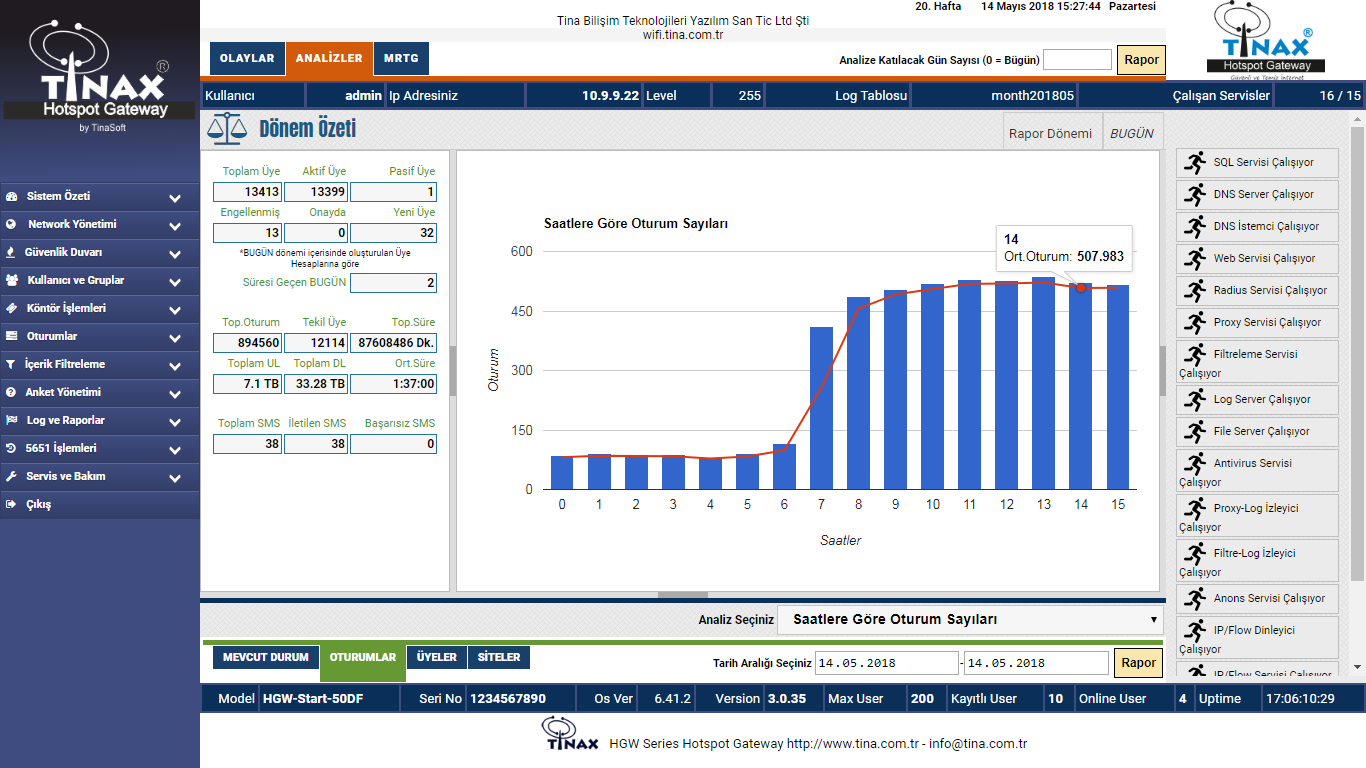Viewport: 1366px width, 768px height.
Task: Click the top Rapor button near day count
Action: [x=1141, y=60]
